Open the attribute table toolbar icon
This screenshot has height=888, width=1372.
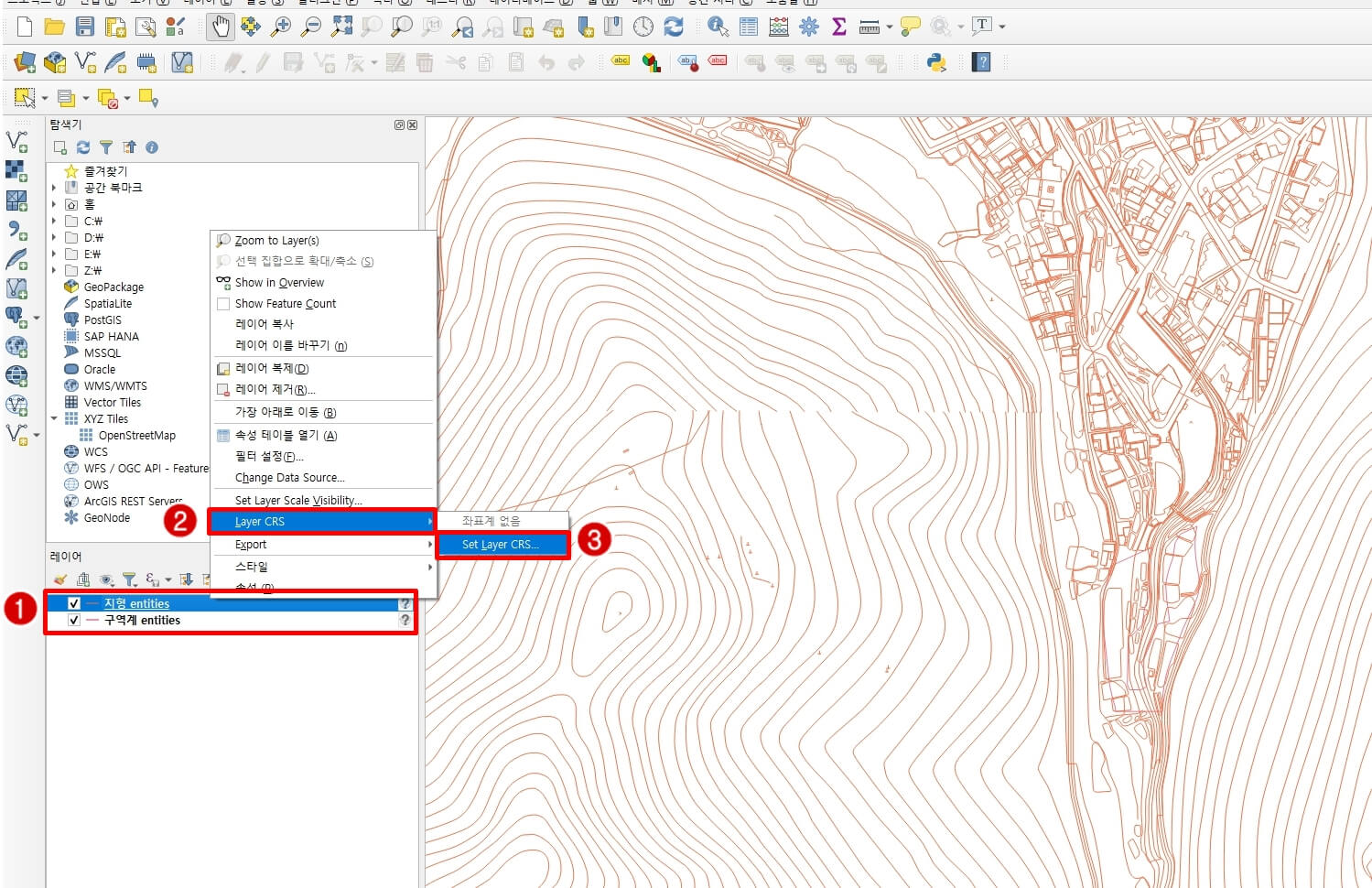point(749,27)
